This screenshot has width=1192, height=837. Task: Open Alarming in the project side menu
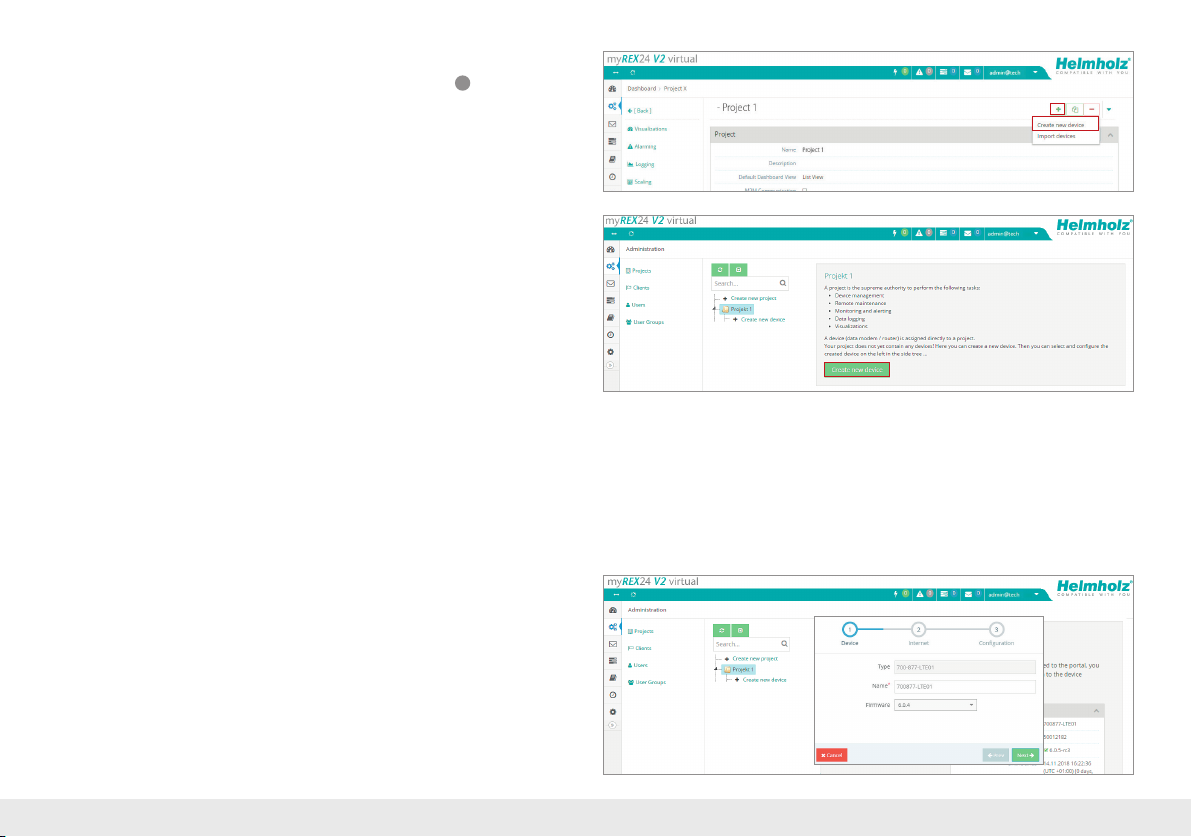pos(642,147)
